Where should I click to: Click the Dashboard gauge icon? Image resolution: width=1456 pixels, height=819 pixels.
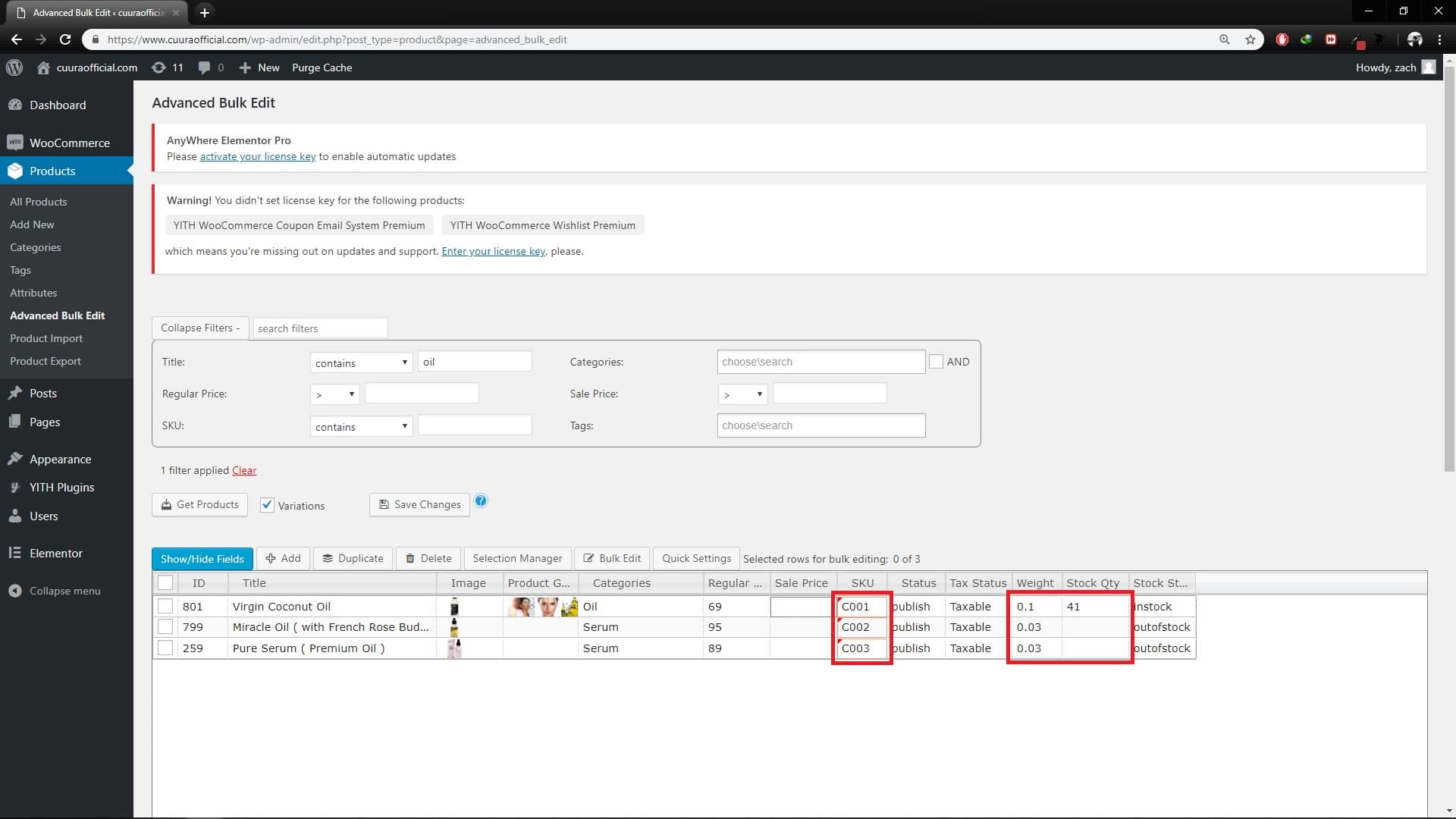pos(15,105)
